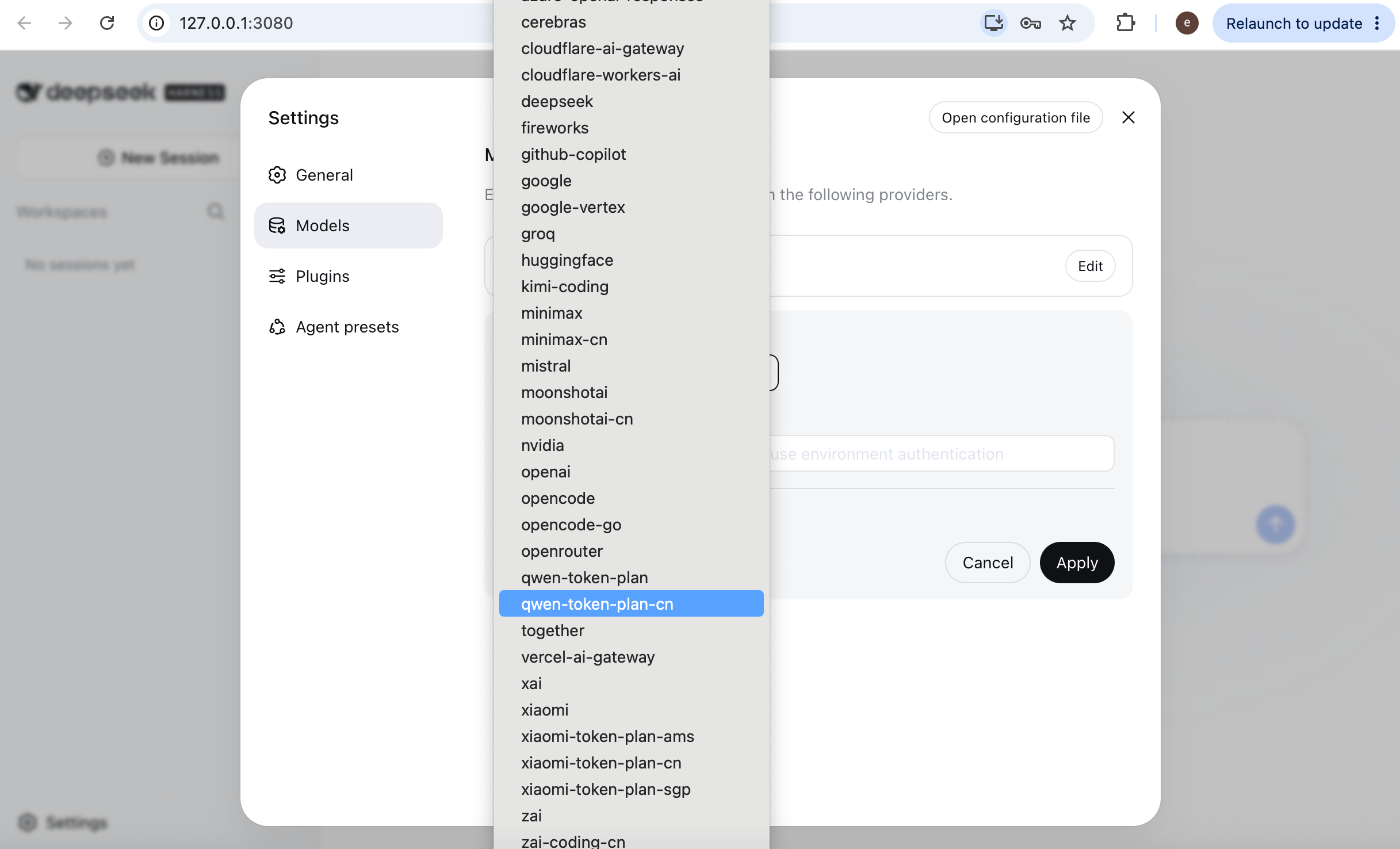
Task: Open the Chrome profile avatar
Action: coord(1187,23)
